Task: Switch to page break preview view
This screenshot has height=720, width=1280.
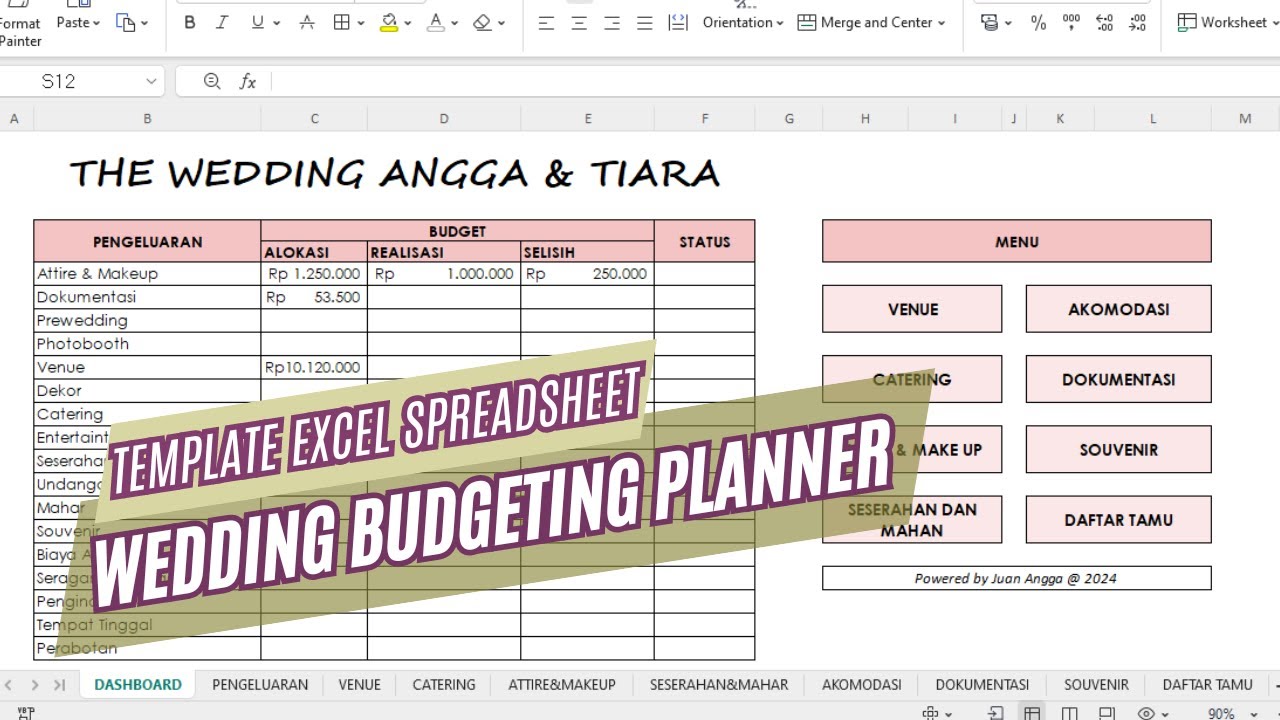Action: pyautogui.click(x=1069, y=713)
